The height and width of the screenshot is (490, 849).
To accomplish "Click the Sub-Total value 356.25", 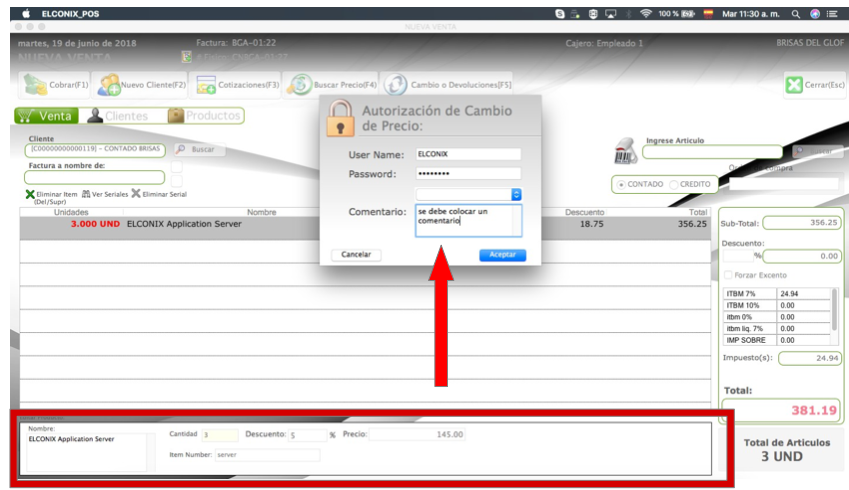I will click(x=802, y=223).
